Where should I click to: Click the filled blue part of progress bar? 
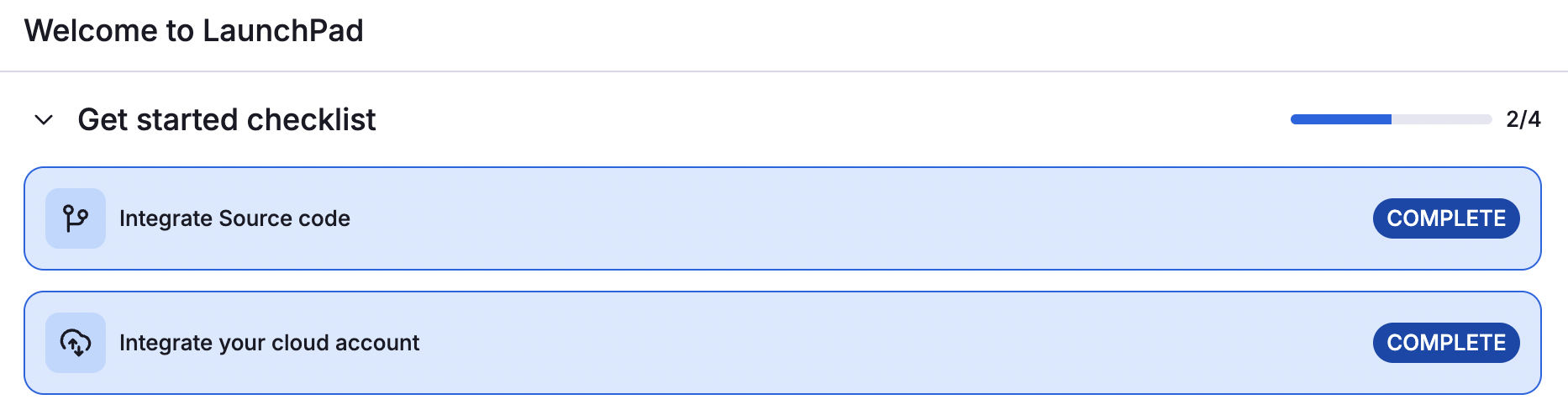1340,119
